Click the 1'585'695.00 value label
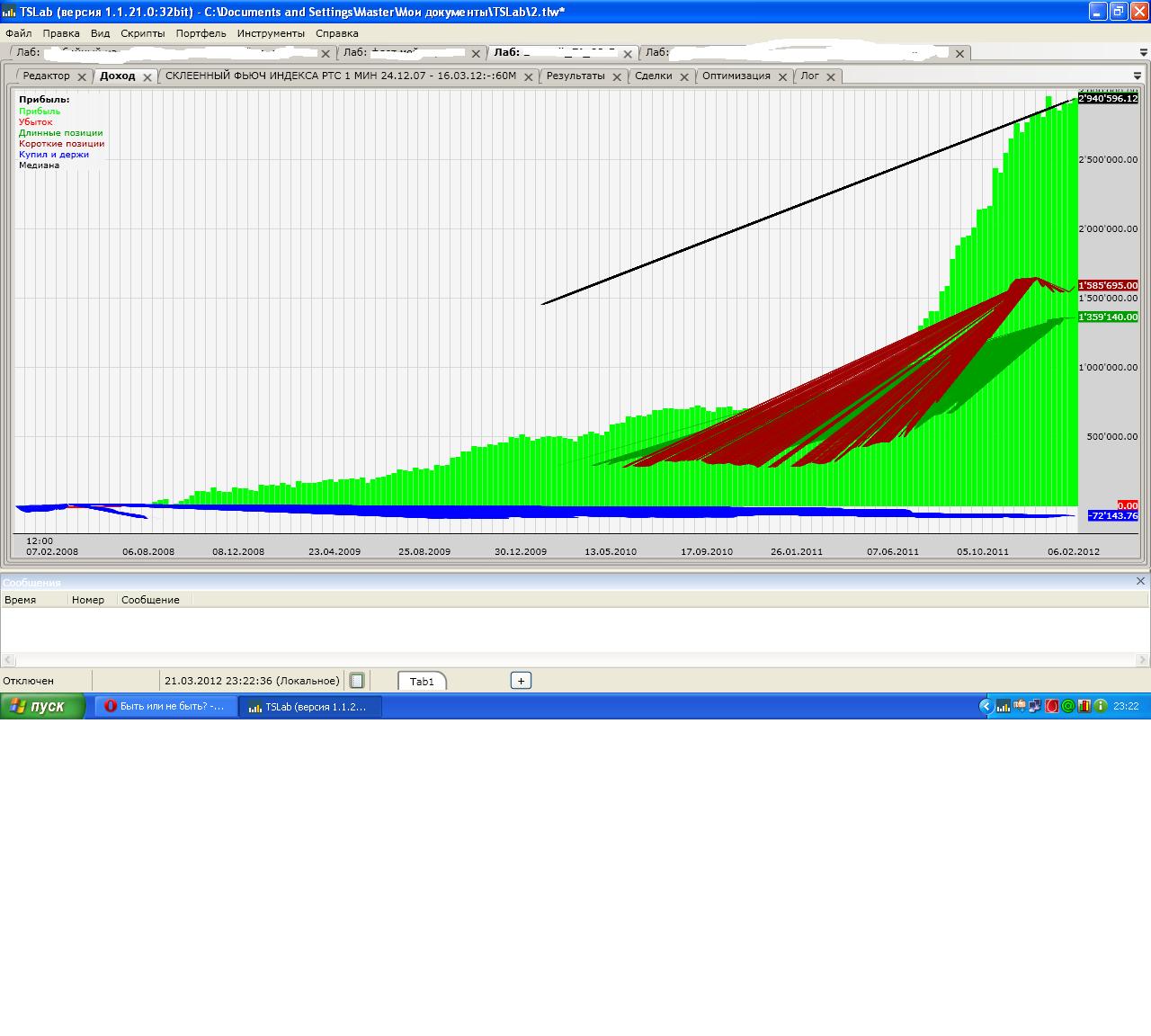Screen dimensions: 1151x1036 pyautogui.click(x=1108, y=286)
